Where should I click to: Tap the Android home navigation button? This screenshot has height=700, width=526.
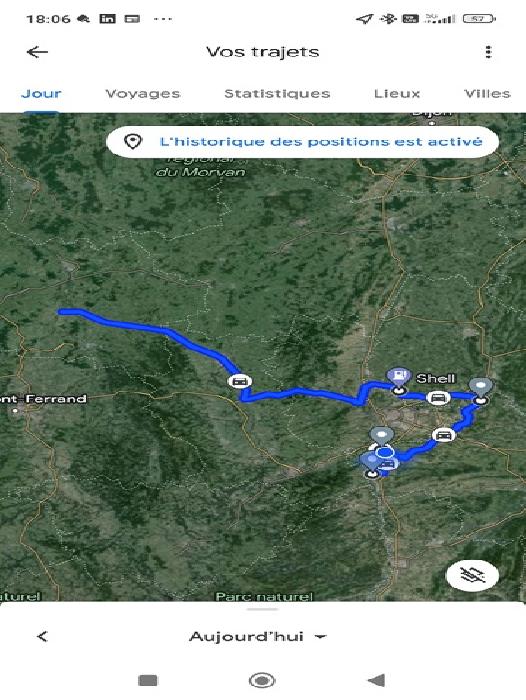(262, 681)
